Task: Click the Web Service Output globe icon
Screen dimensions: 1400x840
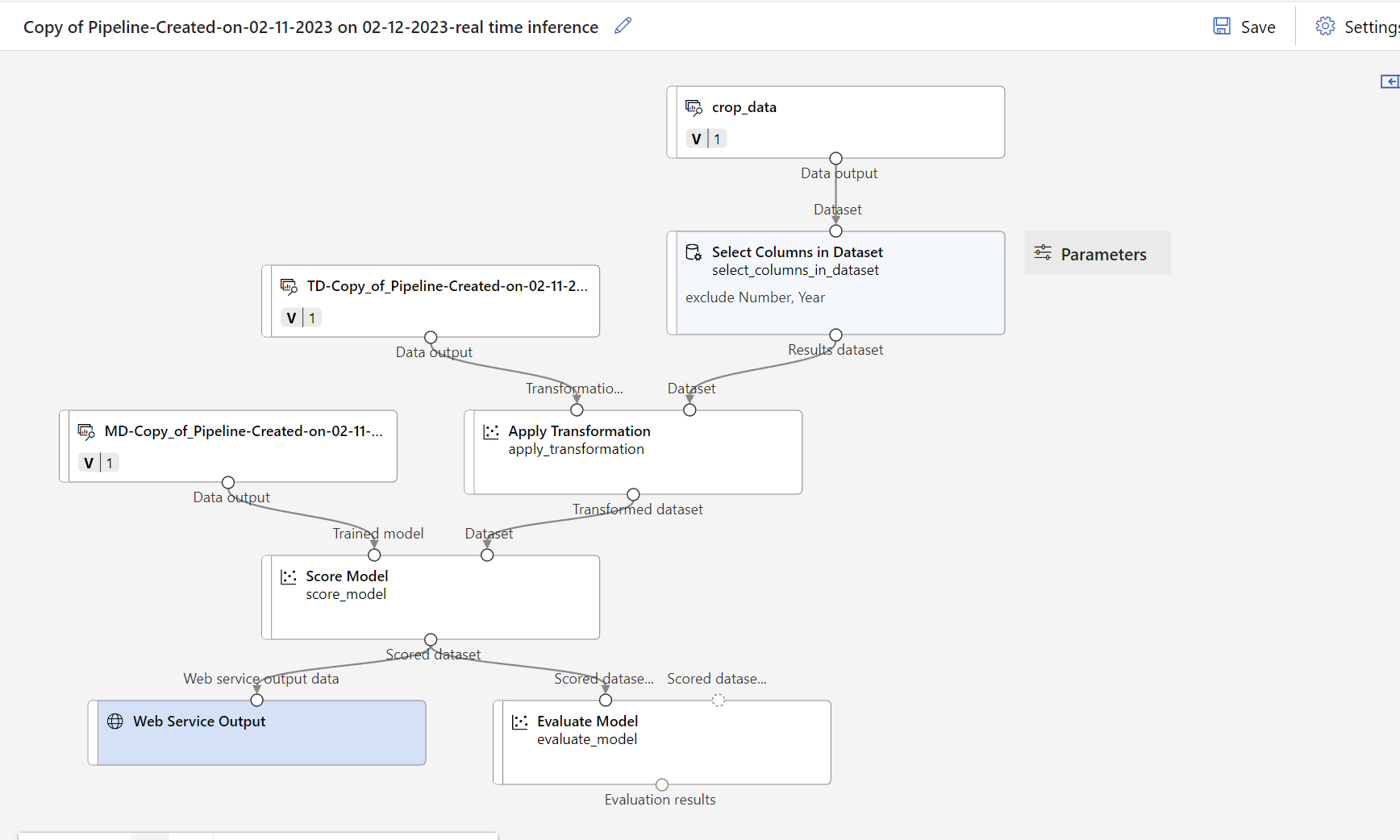Action: (114, 721)
